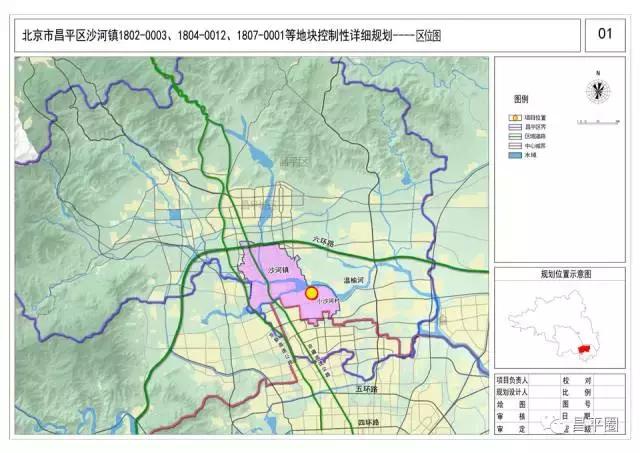Click the map title text 北京市昌平区沙河镇
Viewport: 640px width, 453px height.
(70, 36)
